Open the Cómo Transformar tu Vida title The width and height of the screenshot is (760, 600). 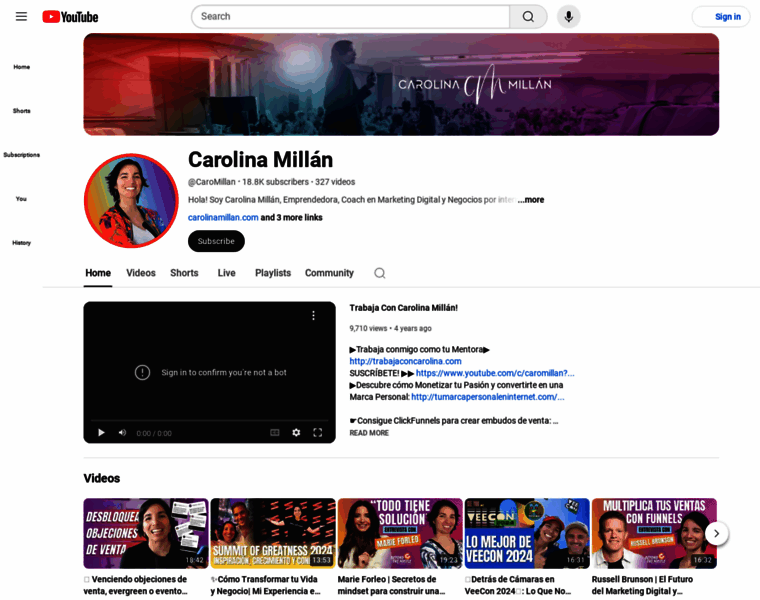click(x=266, y=585)
